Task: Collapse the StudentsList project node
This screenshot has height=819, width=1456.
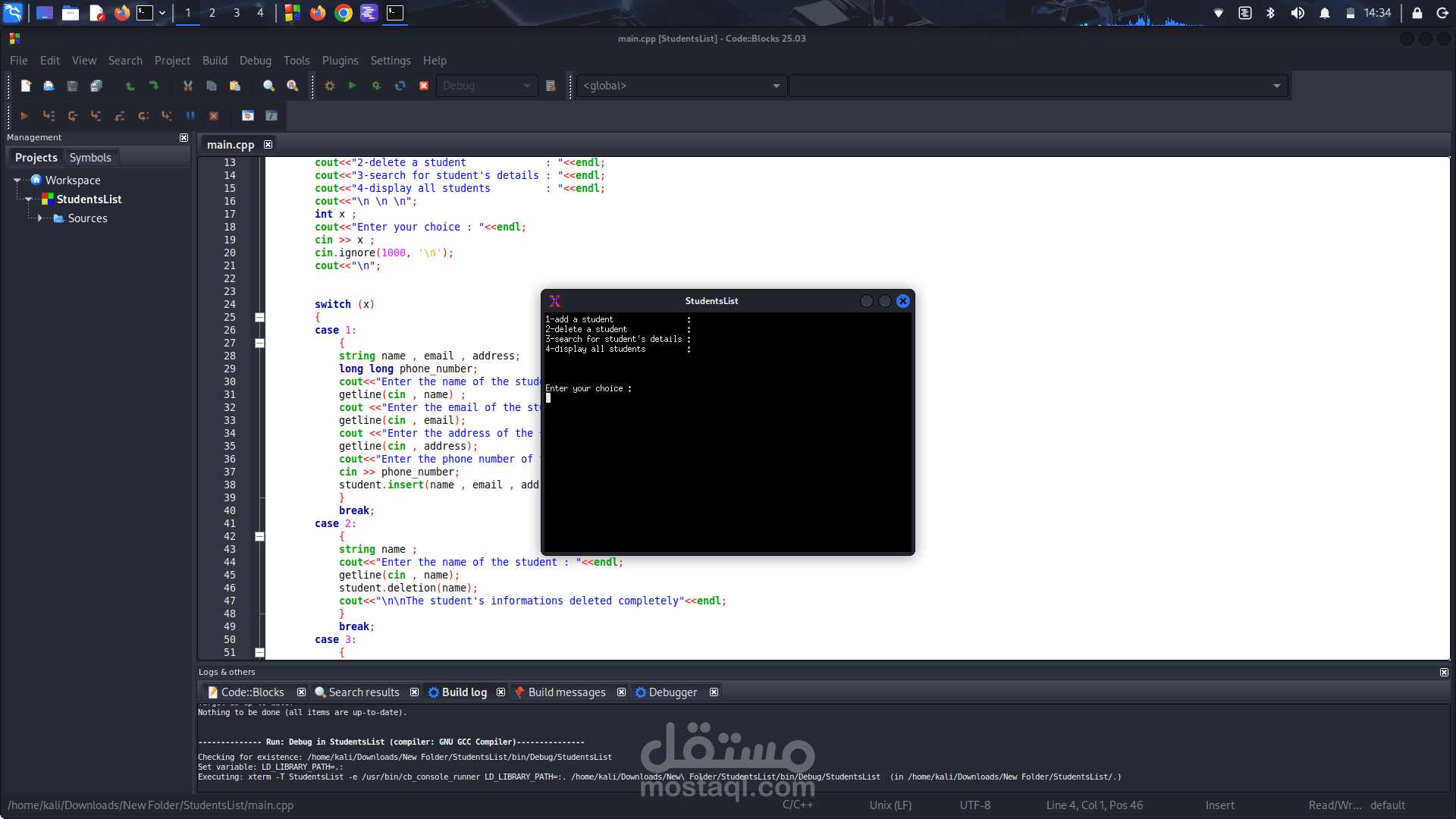Action: point(29,199)
